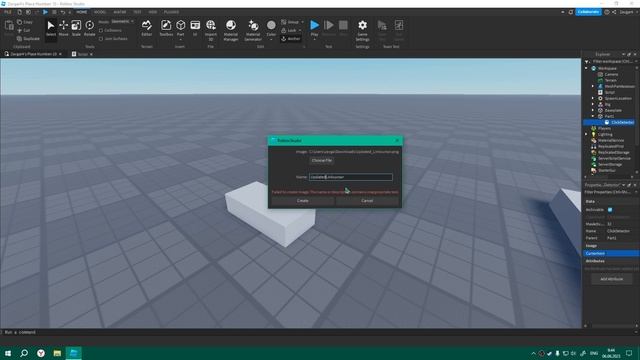640x360 pixels.
Task: Open the Terrain Editor
Action: pos(147,28)
